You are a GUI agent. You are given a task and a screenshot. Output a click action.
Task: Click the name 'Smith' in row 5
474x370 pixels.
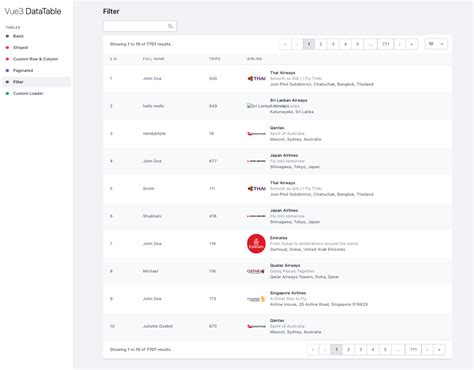click(x=148, y=188)
